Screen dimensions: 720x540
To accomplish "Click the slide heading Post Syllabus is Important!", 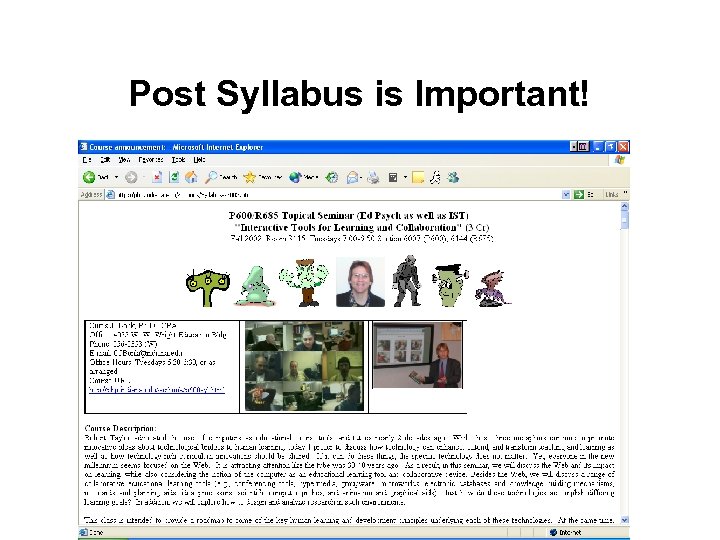I will pyautogui.click(x=359, y=94).
